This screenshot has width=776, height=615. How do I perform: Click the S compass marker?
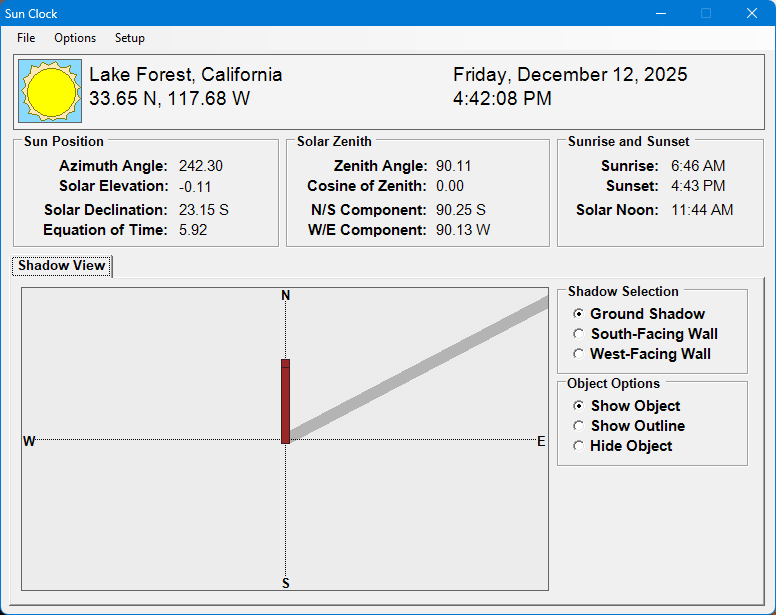coord(286,583)
